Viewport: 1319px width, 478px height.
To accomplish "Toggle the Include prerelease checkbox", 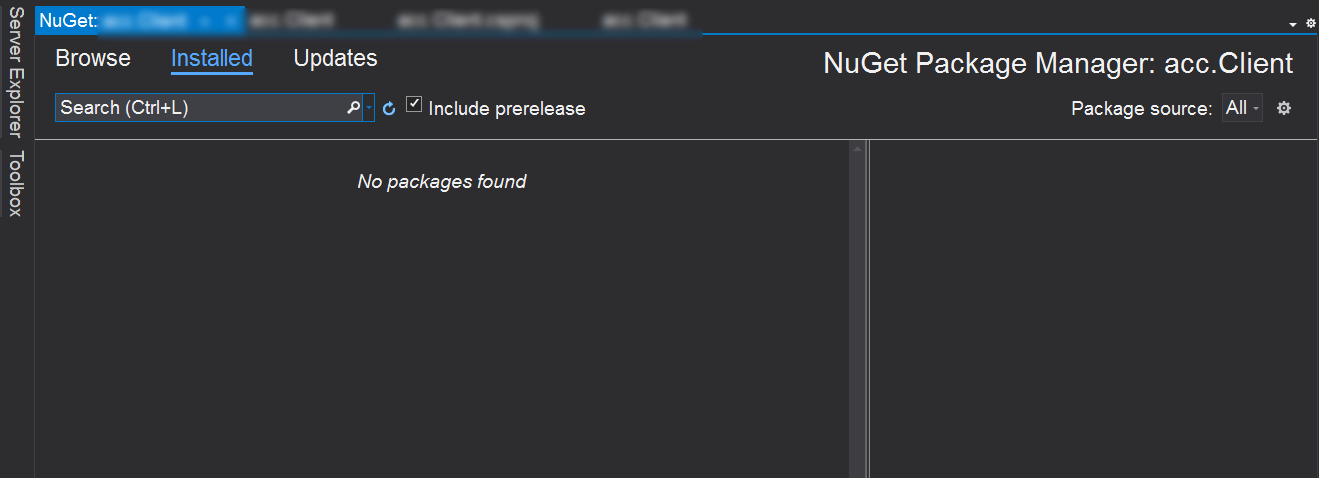I will click(414, 105).
